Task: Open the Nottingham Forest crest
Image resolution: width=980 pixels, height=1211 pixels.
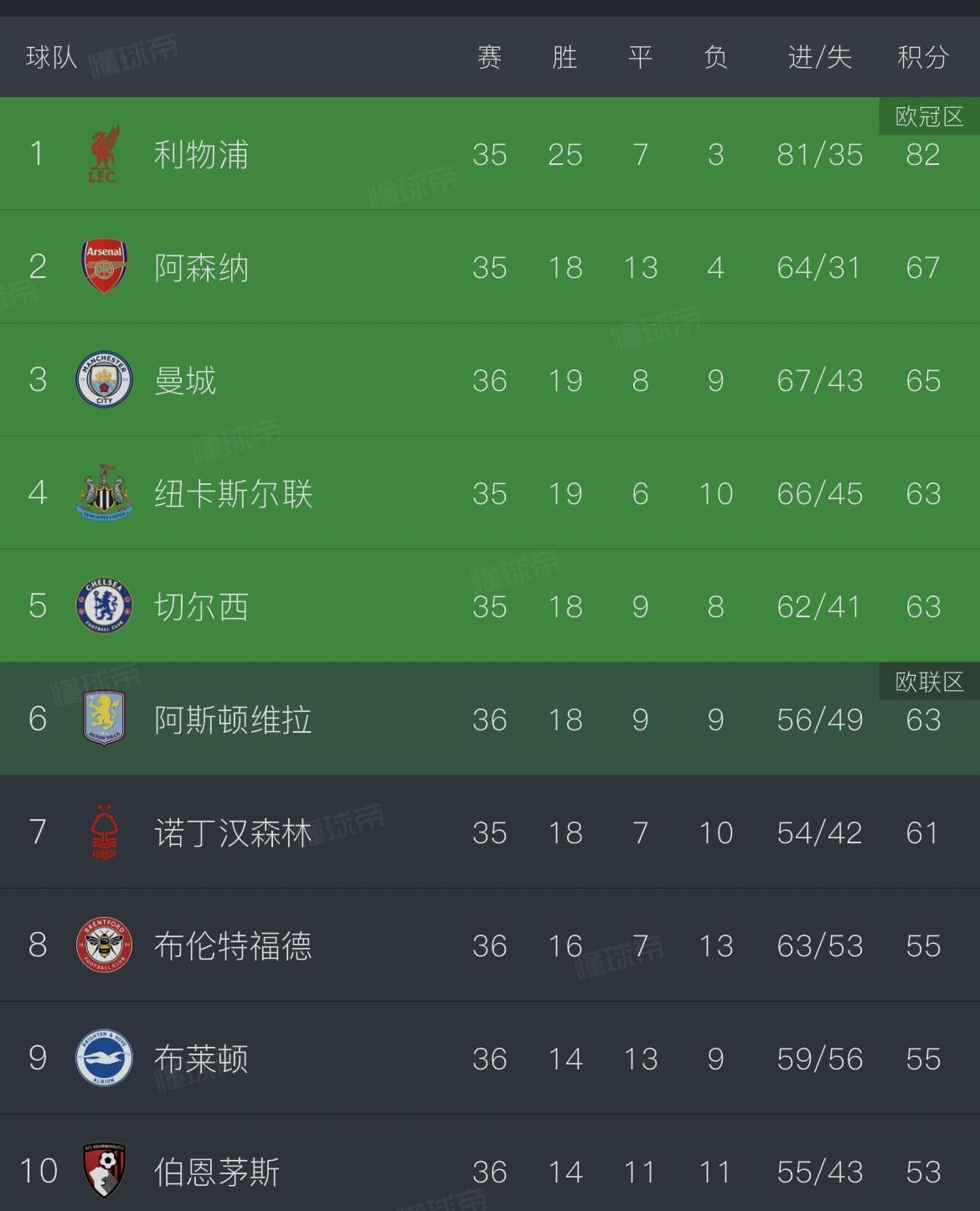Action: pyautogui.click(x=104, y=832)
